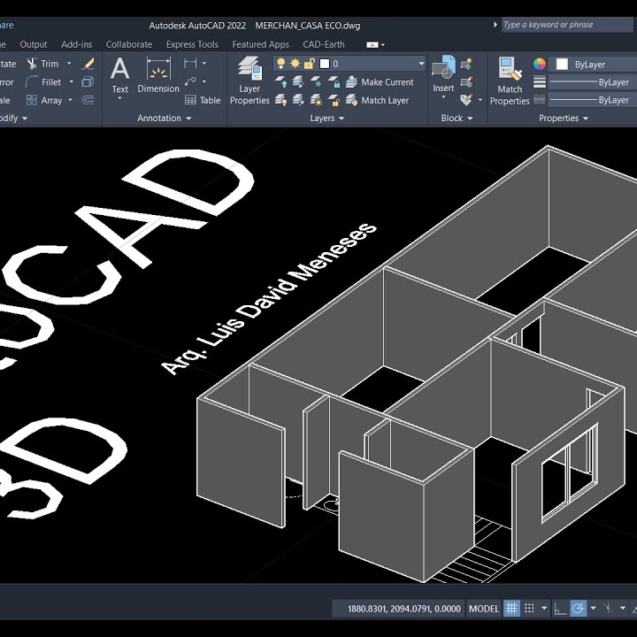Select the Trim tool

[x=43, y=64]
